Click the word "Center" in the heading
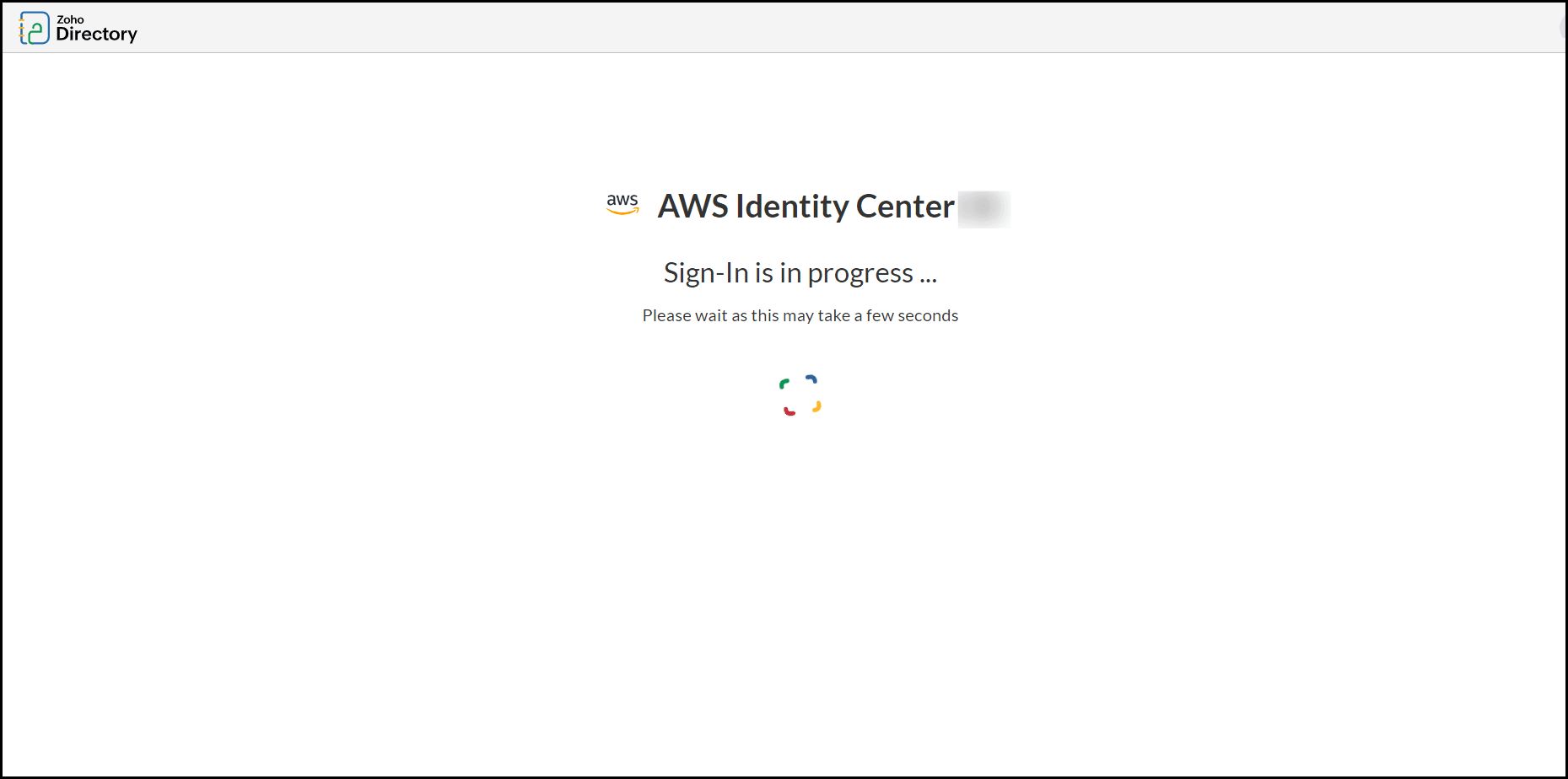This screenshot has width=1568, height=779. pos(905,207)
